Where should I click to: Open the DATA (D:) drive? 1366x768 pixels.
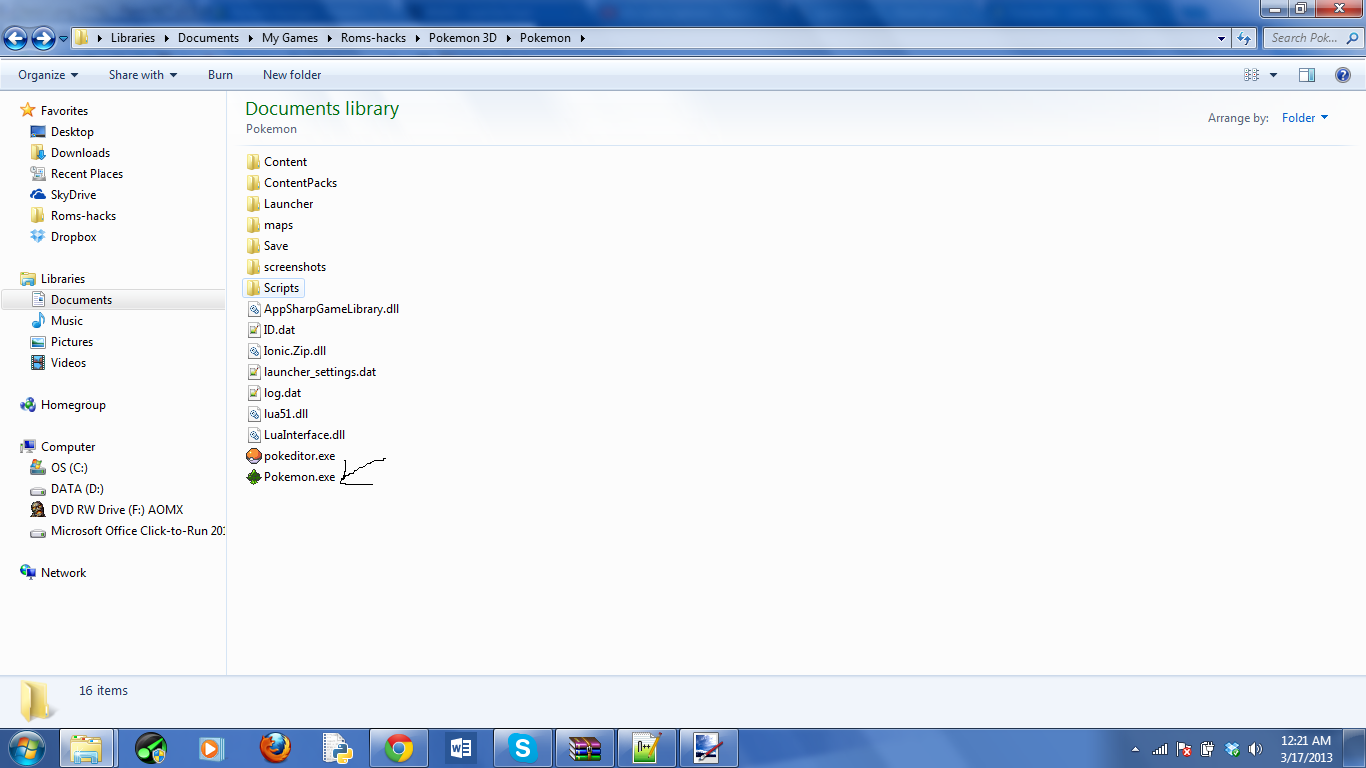(67, 489)
